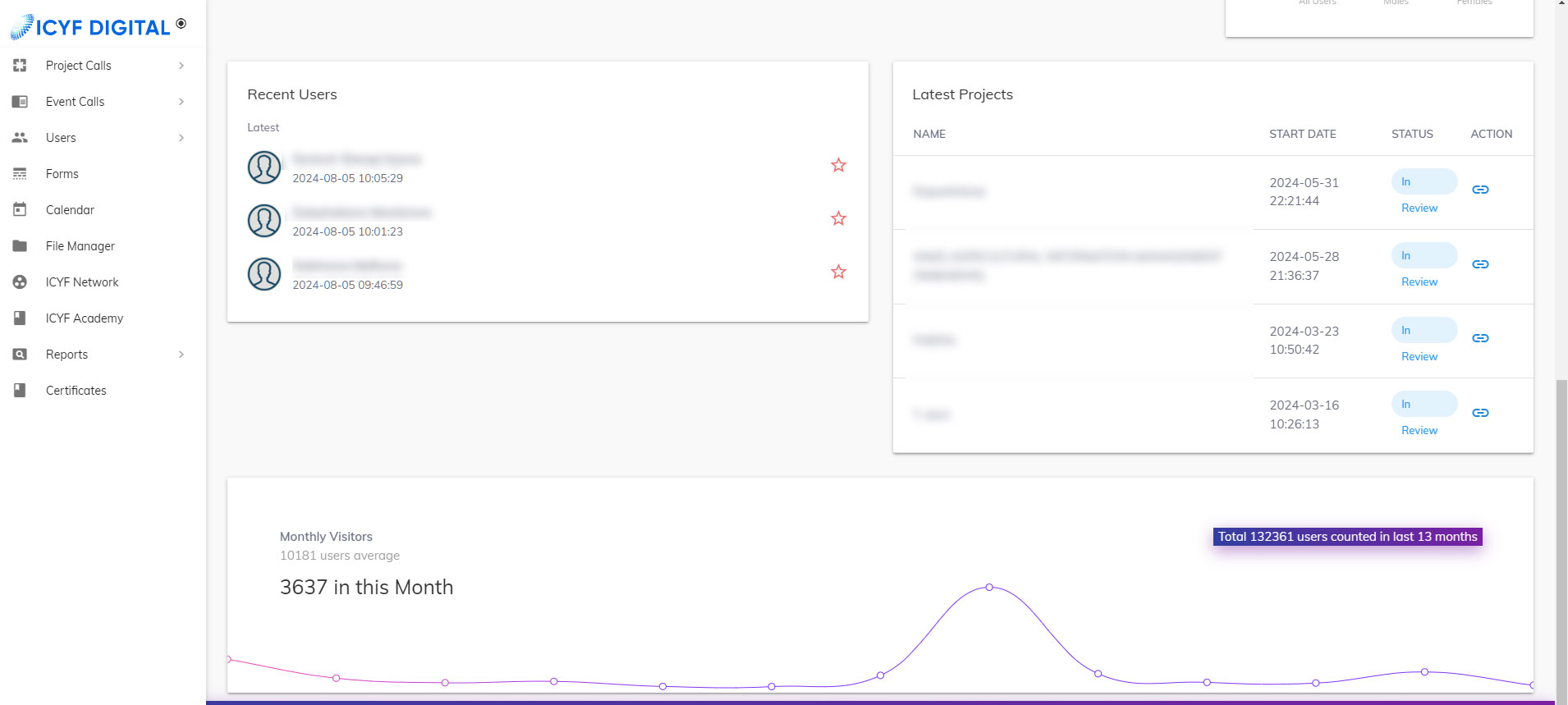Image resolution: width=1568 pixels, height=705 pixels.
Task: Open link for project started 2024-03-23
Action: (1480, 338)
